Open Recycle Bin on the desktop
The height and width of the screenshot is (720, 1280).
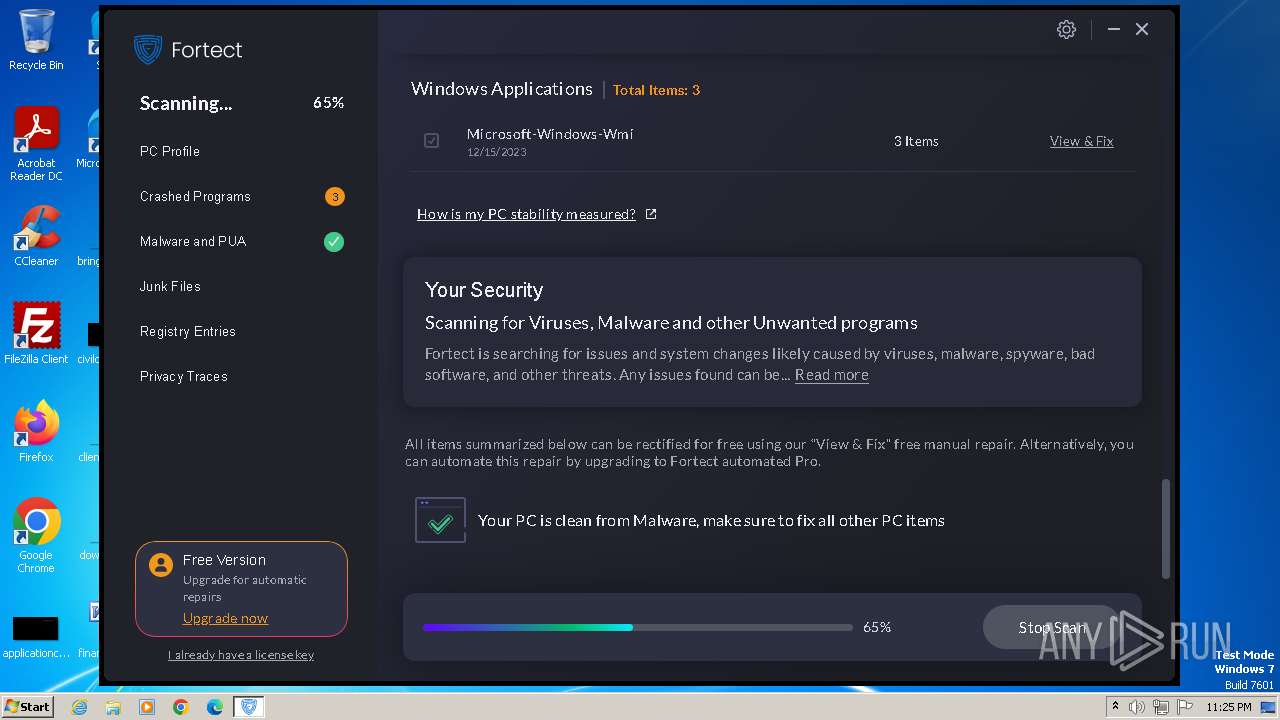tap(36, 40)
